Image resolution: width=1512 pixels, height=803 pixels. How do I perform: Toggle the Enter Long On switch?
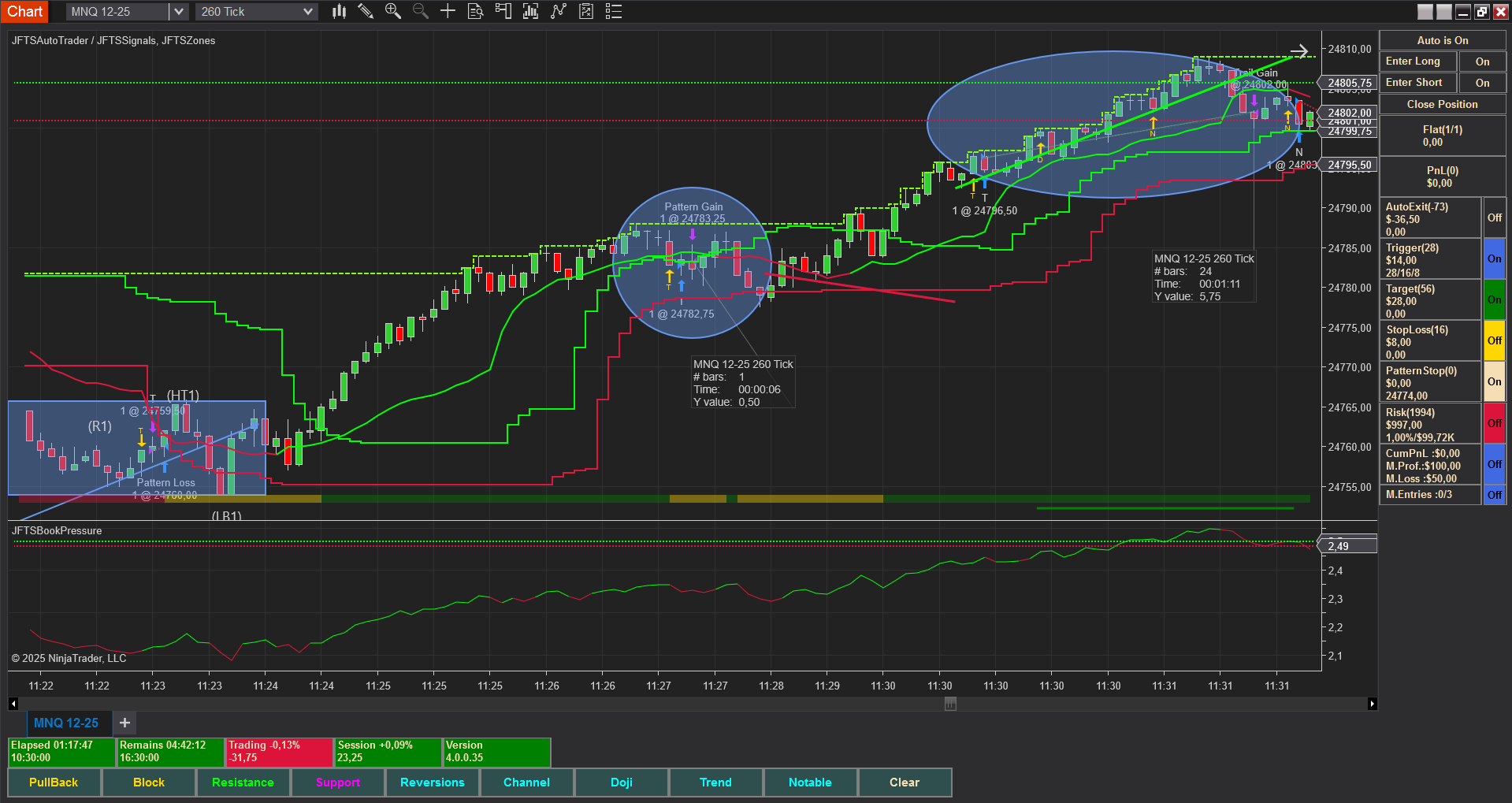tap(1482, 61)
